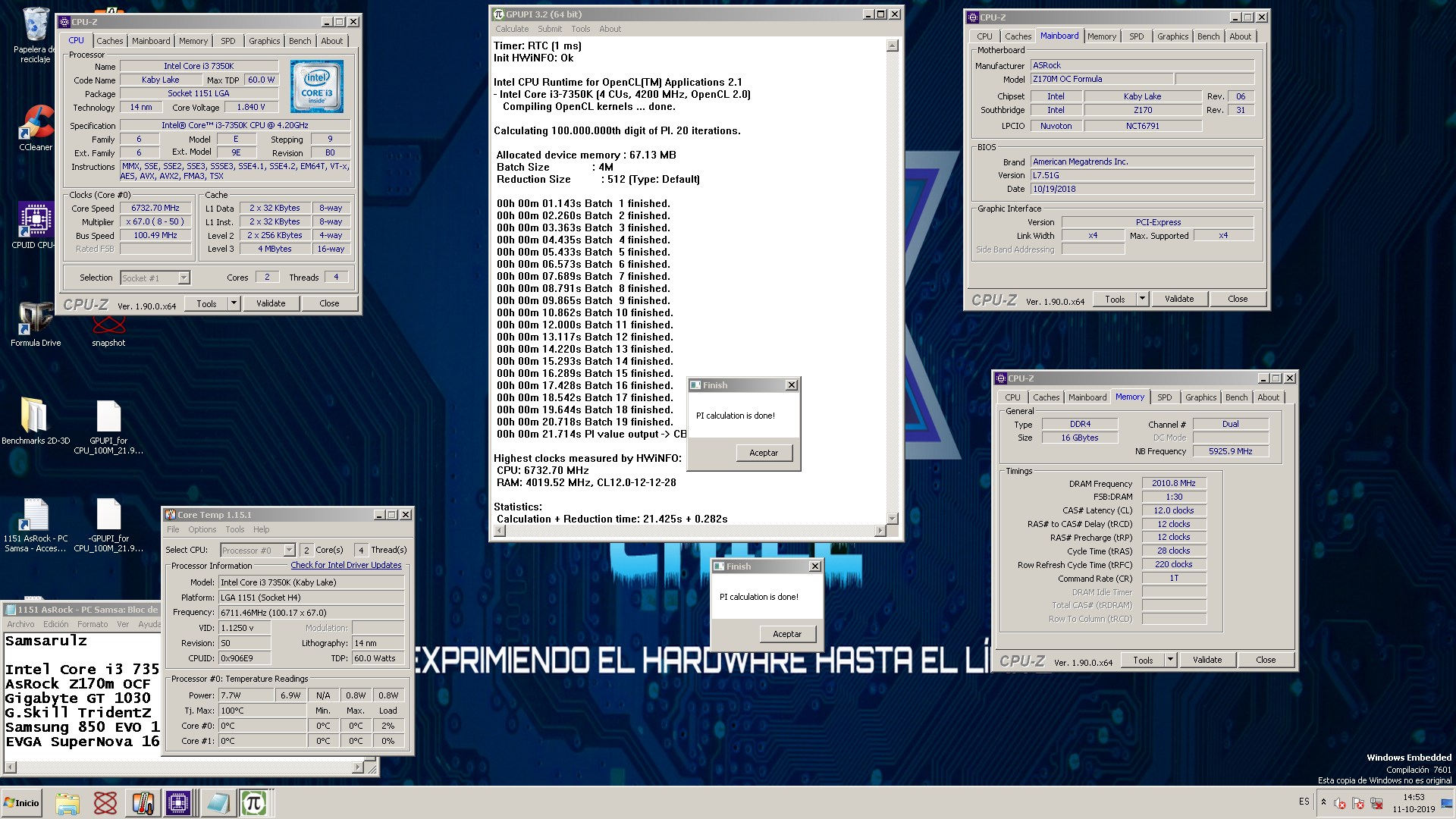Click the Intel Core i3 logo in CPU-Z

click(317, 86)
